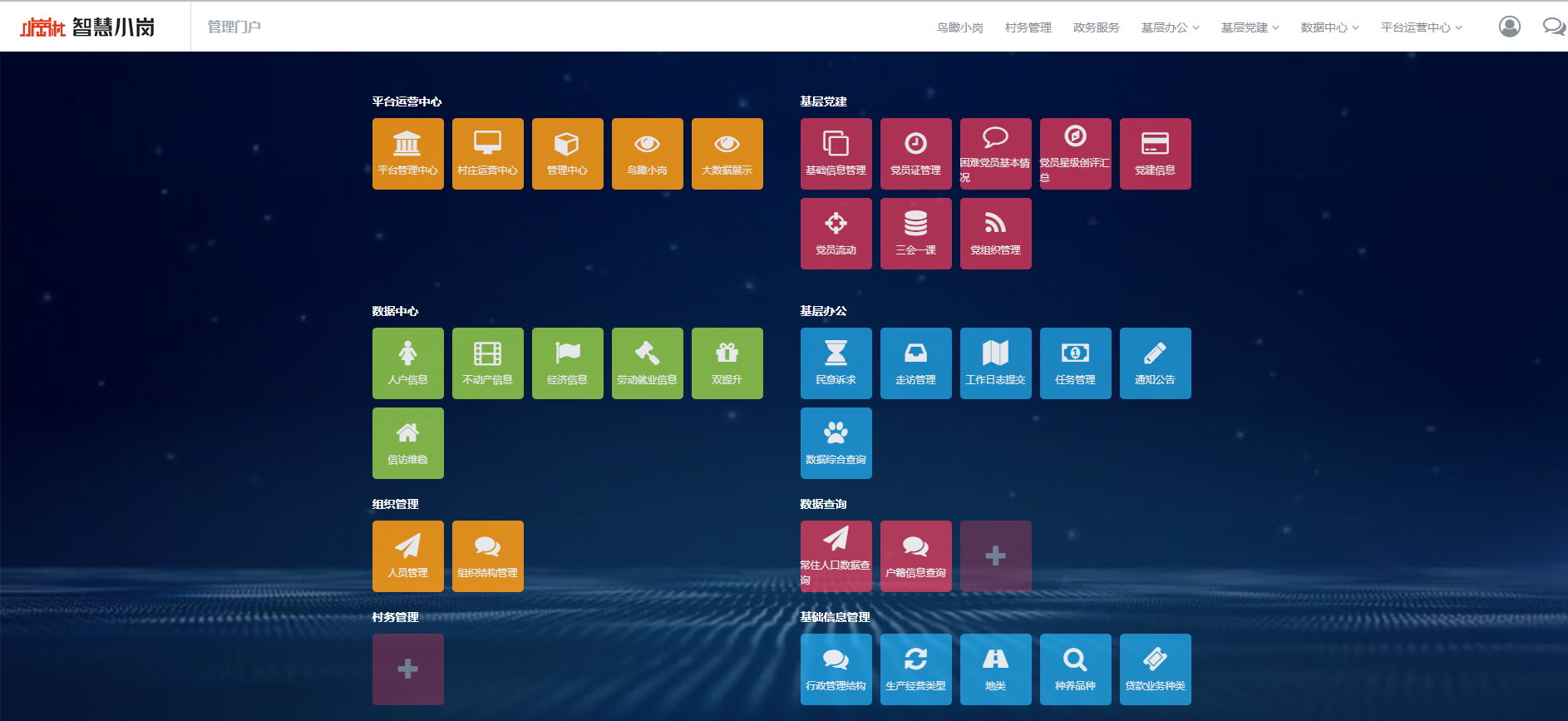Screen dimensions: 1568x721
Task: Go to 村务管理 in top menu
Action: (x=1028, y=27)
